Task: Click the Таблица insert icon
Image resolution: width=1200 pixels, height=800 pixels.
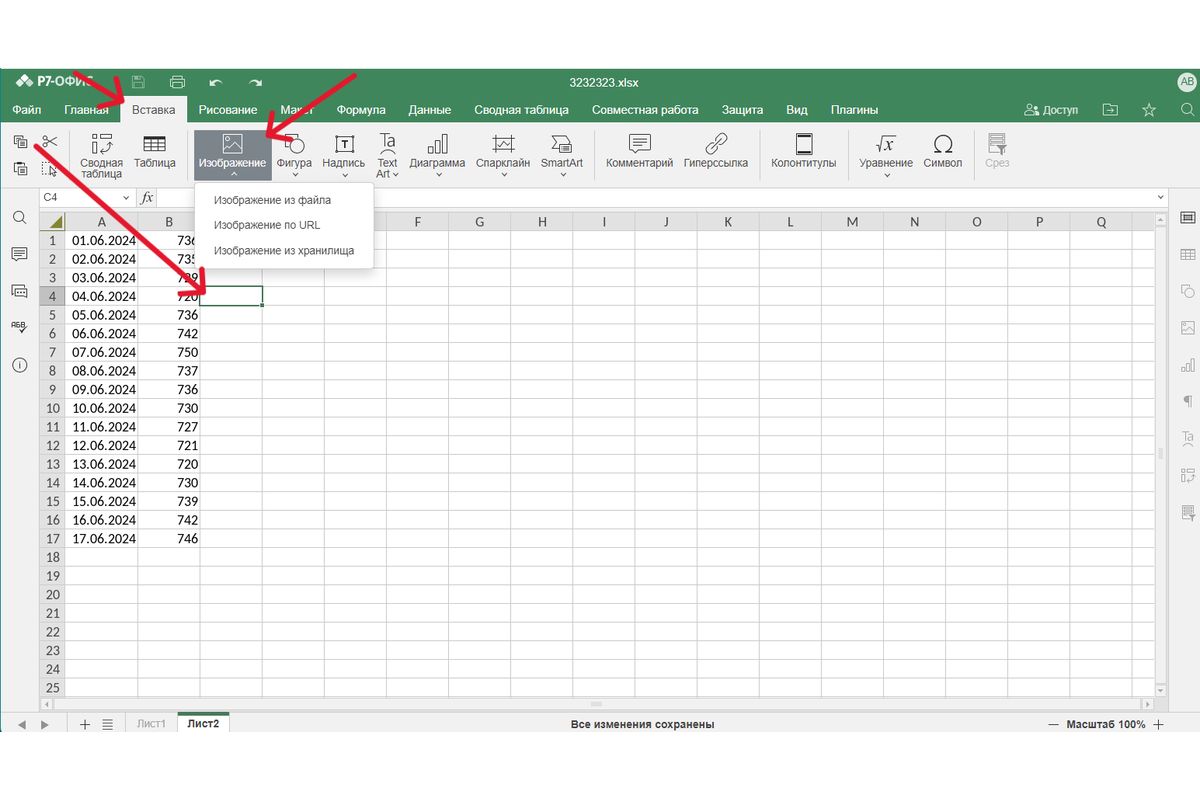Action: click(154, 151)
